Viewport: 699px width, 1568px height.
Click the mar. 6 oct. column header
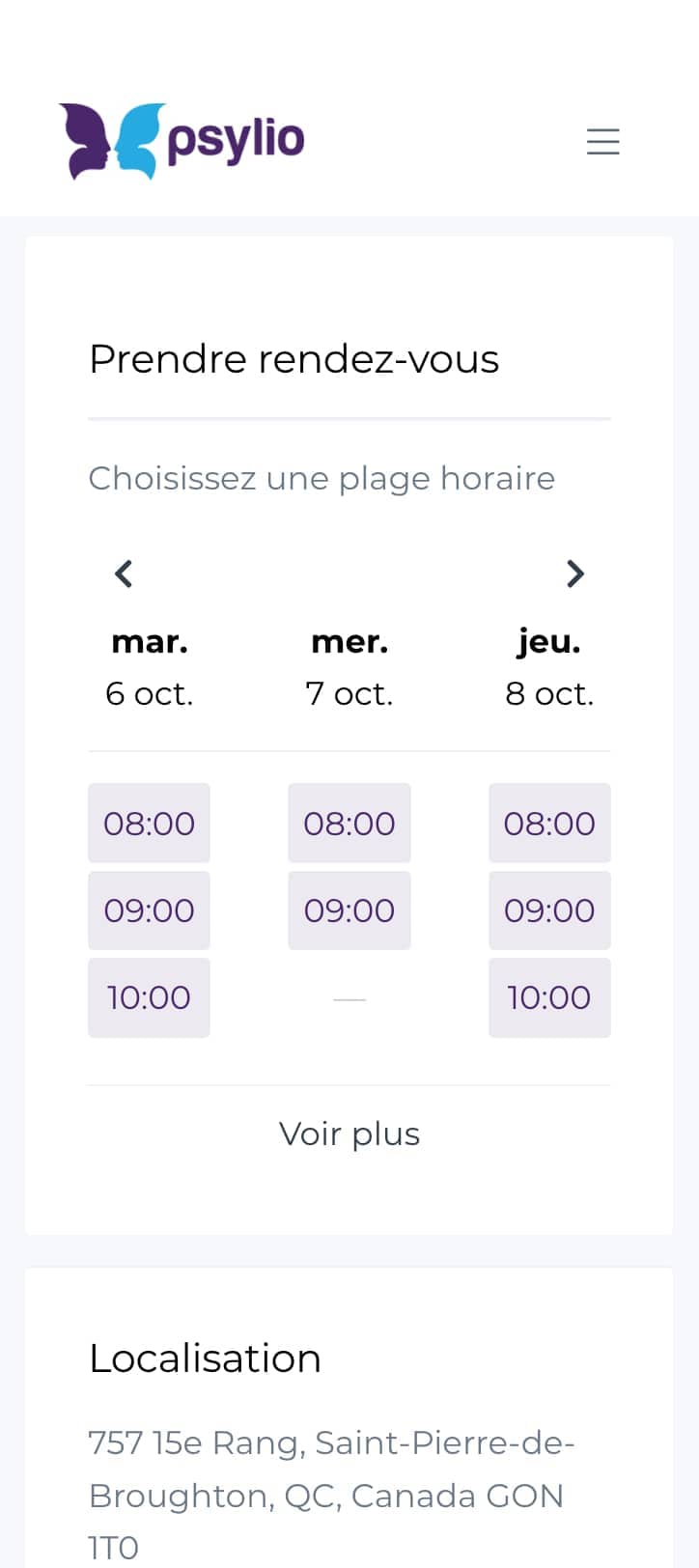(150, 667)
